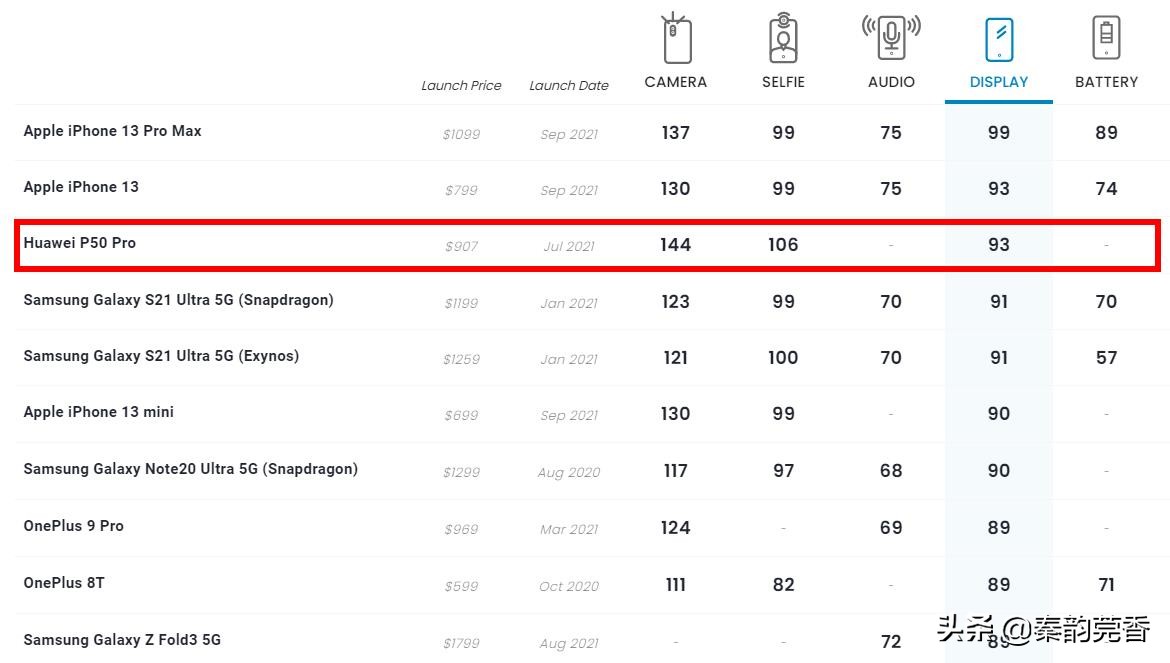Open the Huawei P50 Pro entry
Image resolution: width=1170 pixels, height=663 pixels.
click(x=80, y=243)
